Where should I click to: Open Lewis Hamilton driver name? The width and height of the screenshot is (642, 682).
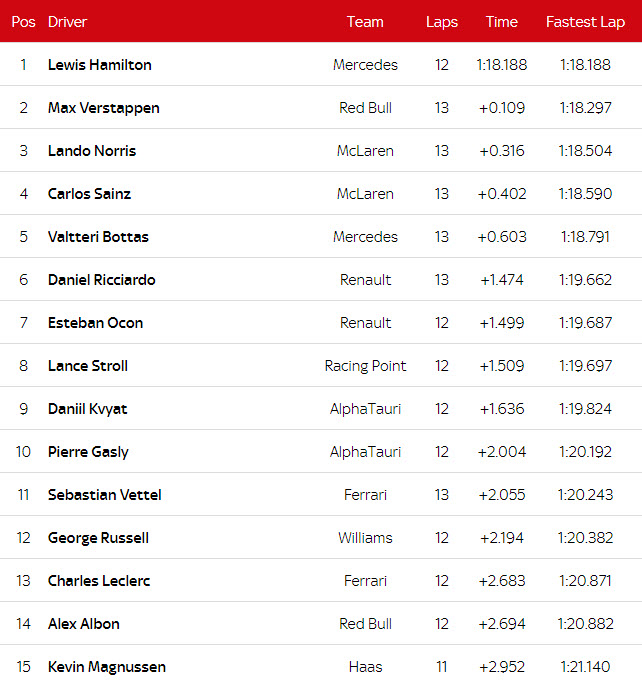coord(100,65)
